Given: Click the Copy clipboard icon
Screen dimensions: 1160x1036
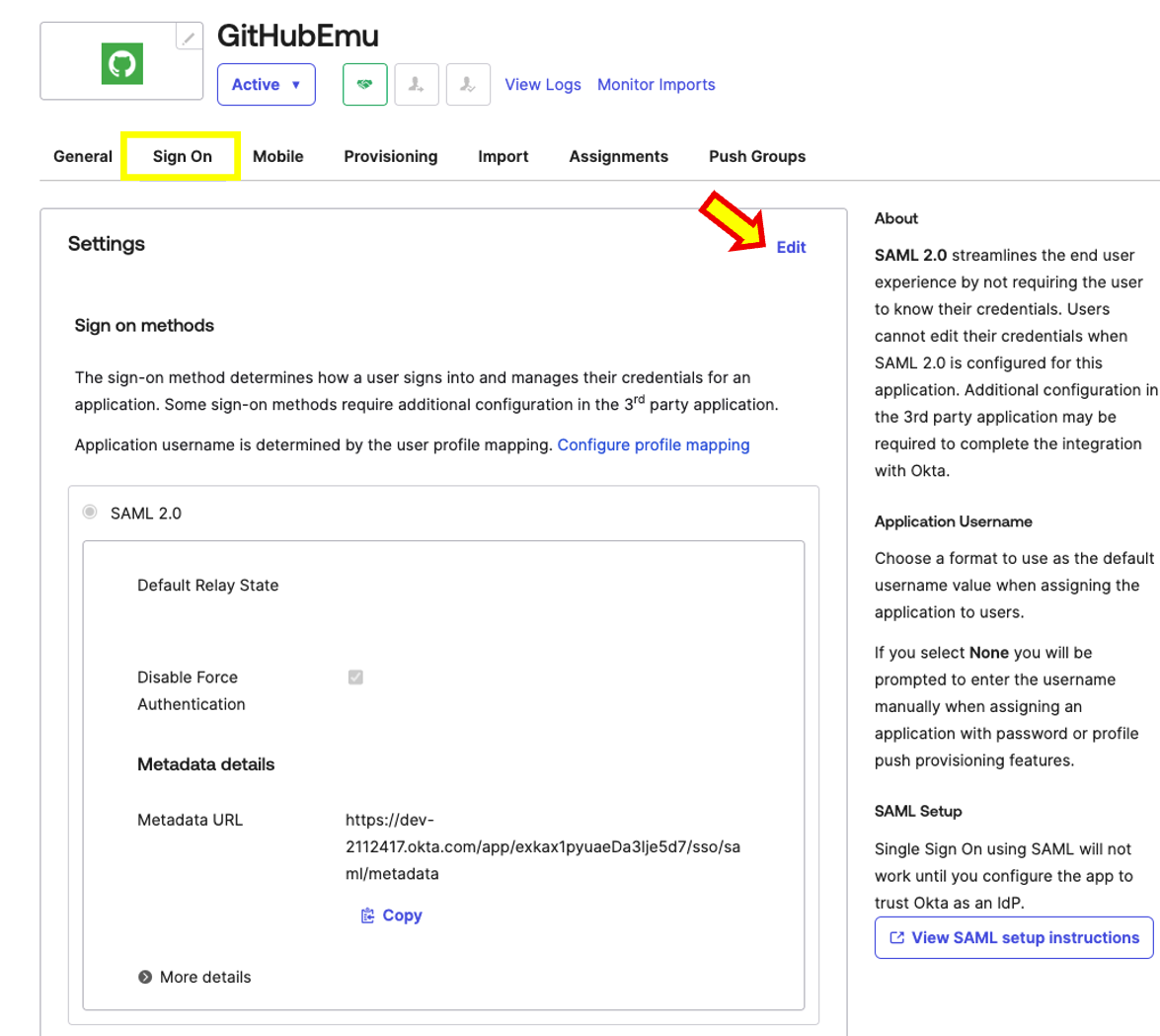Looking at the screenshot, I should coord(367,916).
